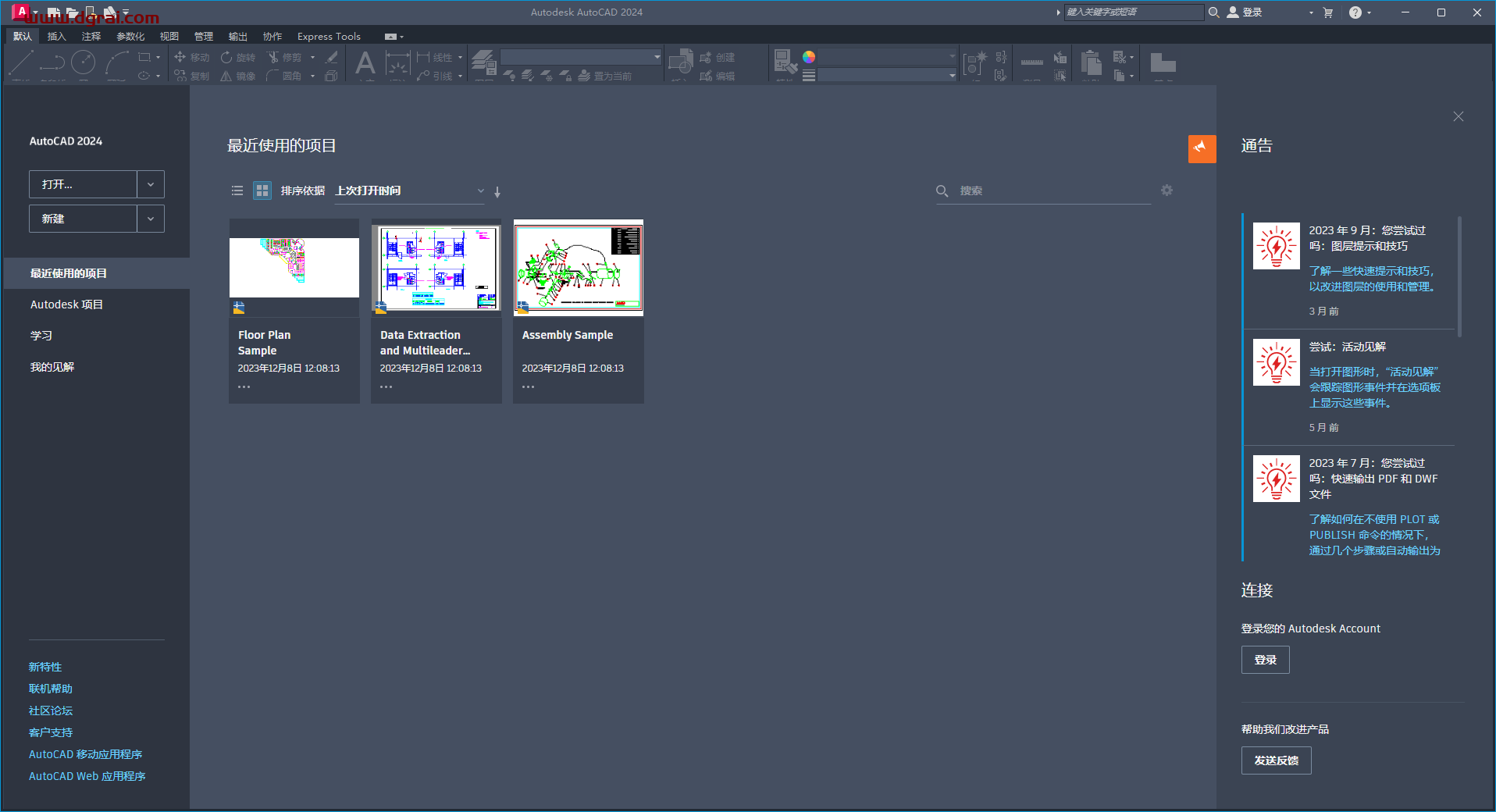Switch recent files to list view
Viewport: 1496px width, 812px height.
coord(237,191)
